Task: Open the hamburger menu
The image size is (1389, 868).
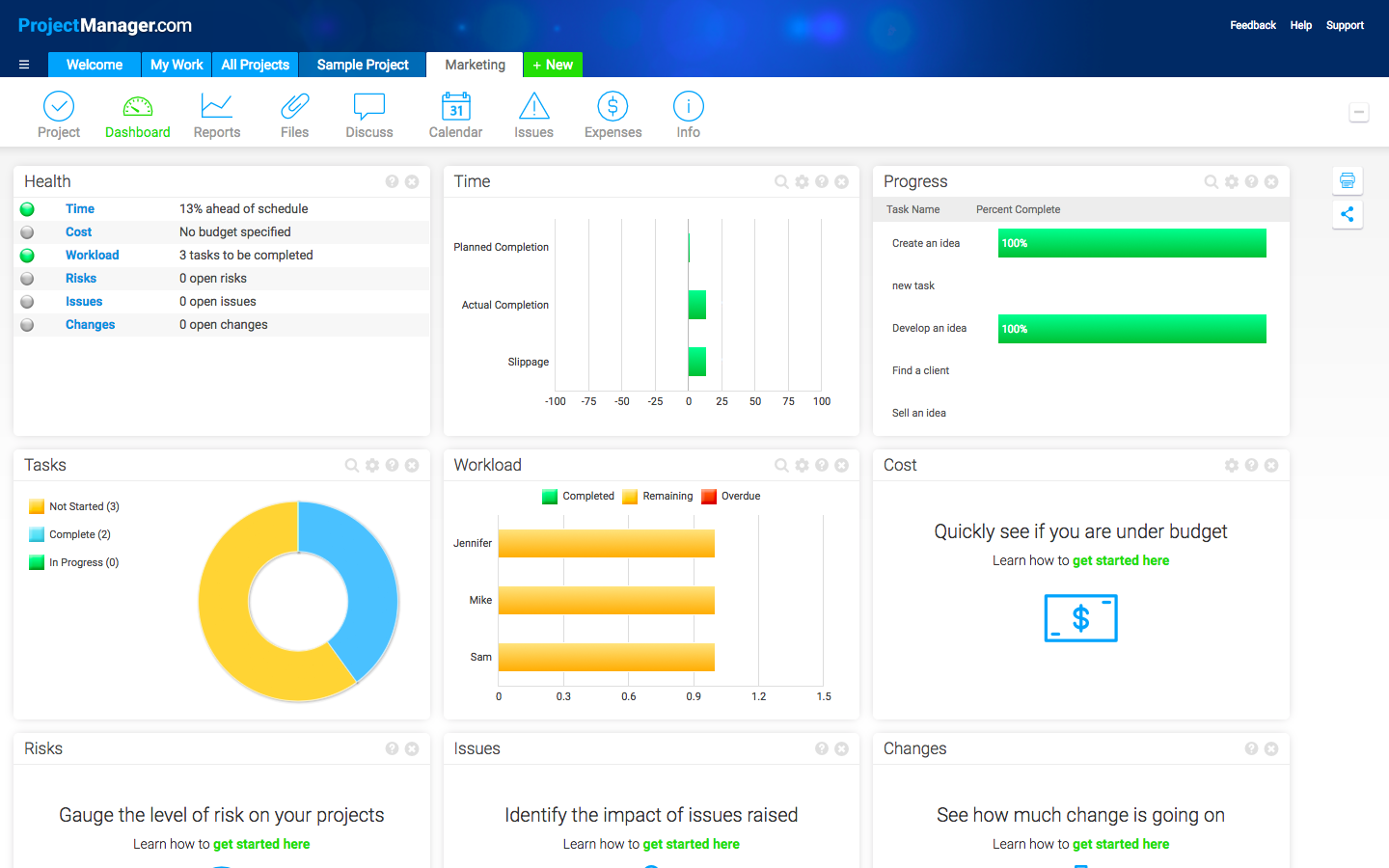Action: [x=24, y=65]
